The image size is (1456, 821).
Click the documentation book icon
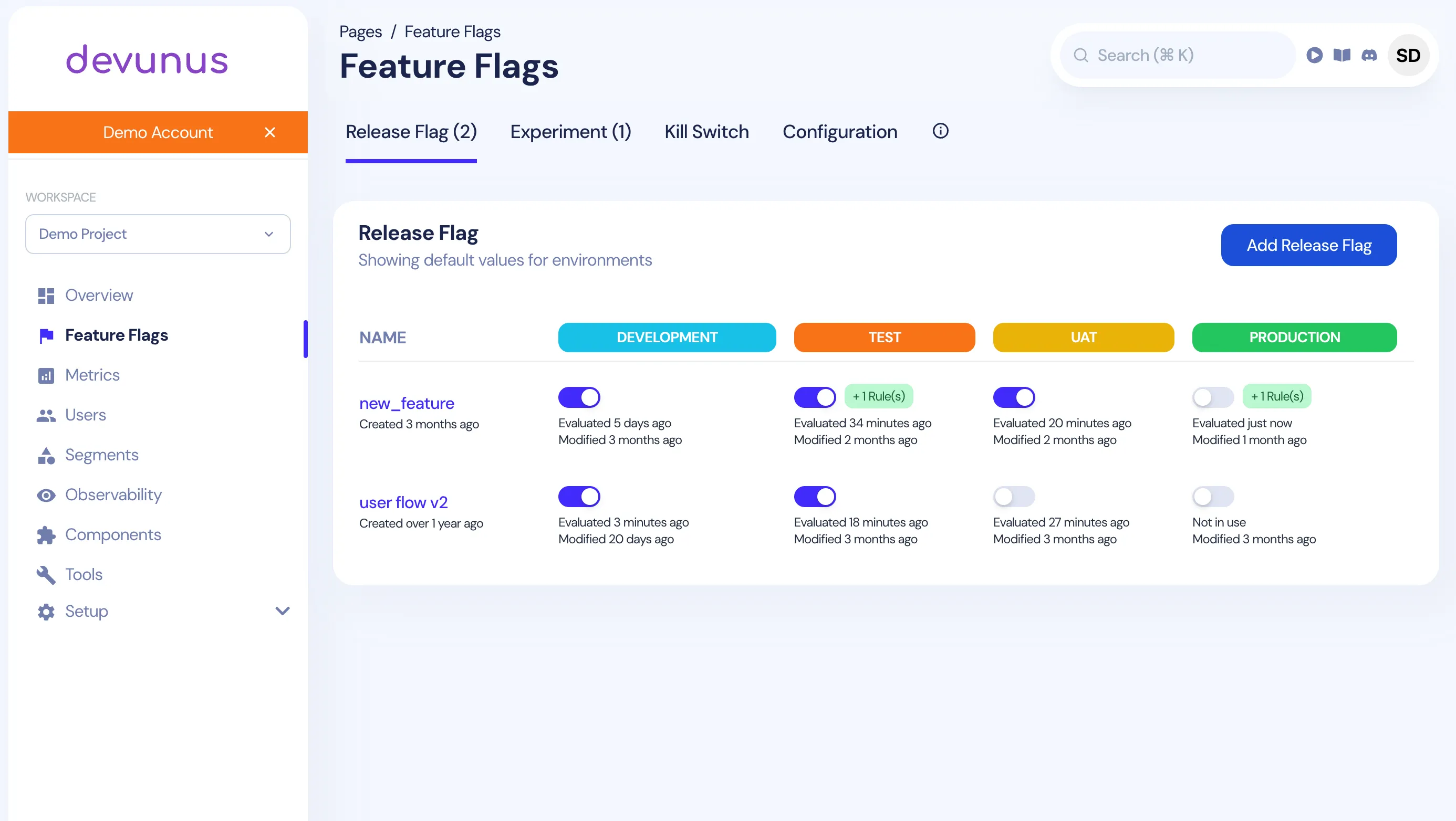point(1342,55)
